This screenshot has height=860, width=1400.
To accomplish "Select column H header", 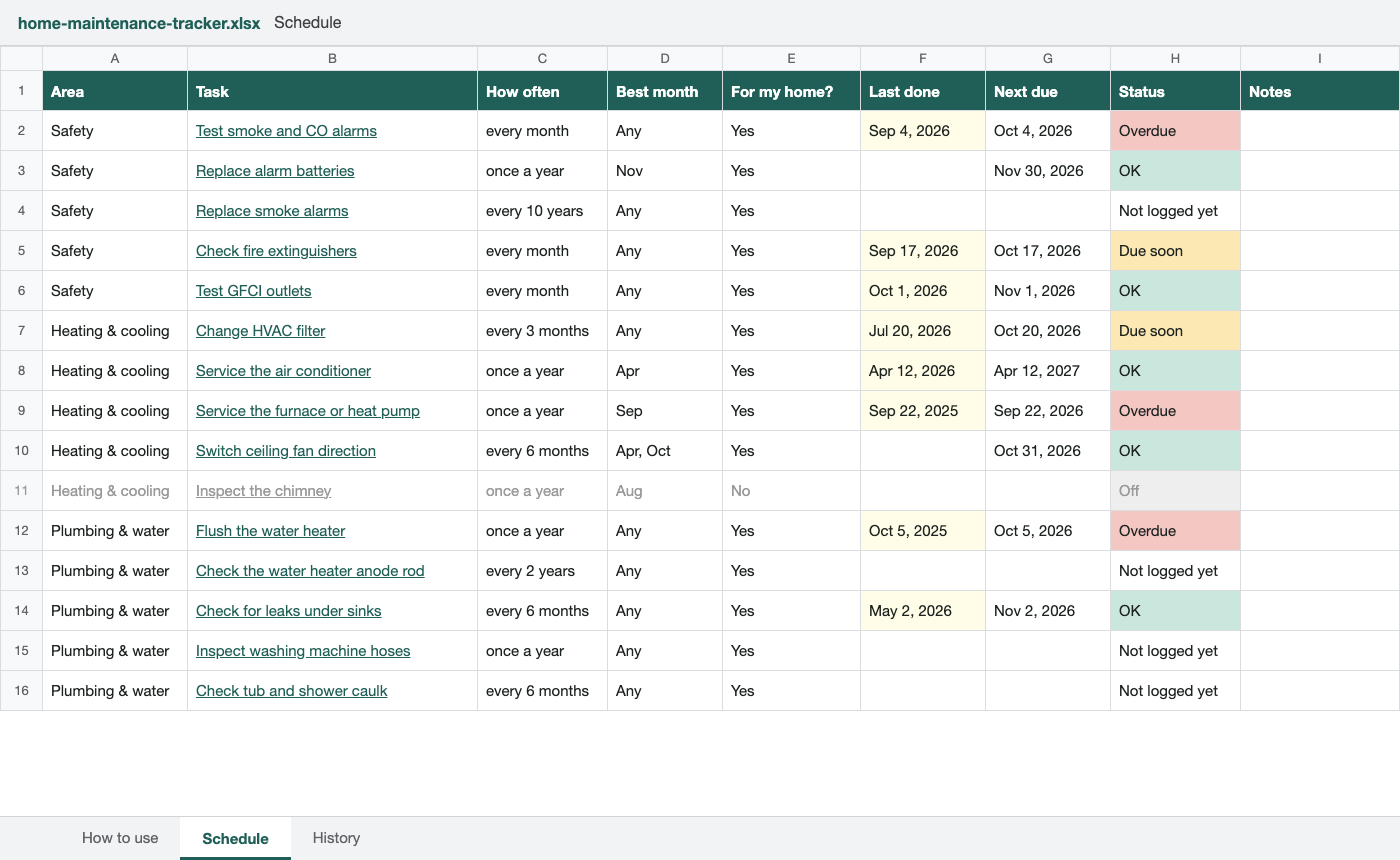I will coord(1175,58).
